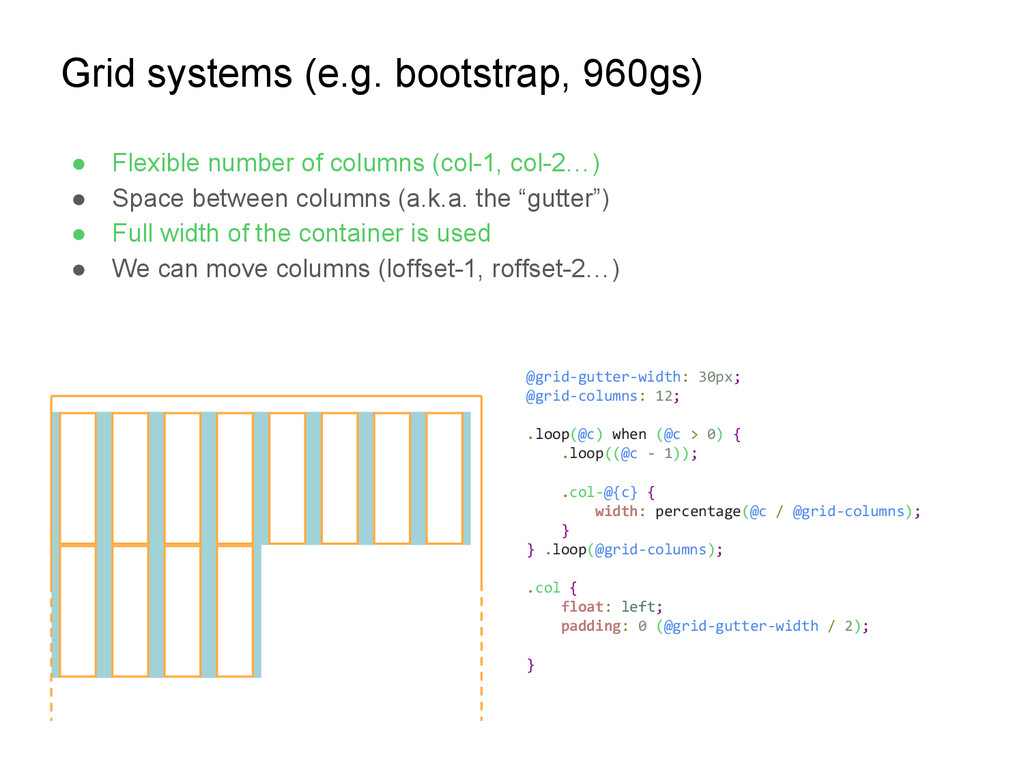Click the code line "} .loop(@grid-columns);"
This screenshot has height=768, width=1024.
tap(625, 550)
